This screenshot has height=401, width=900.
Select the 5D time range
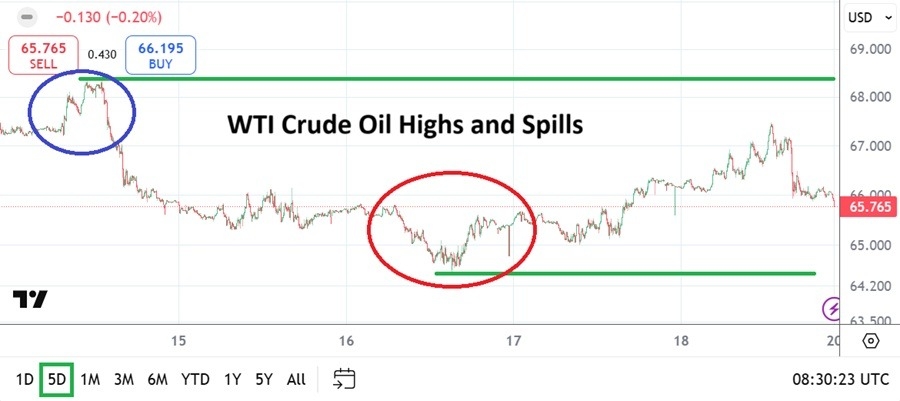coord(57,380)
